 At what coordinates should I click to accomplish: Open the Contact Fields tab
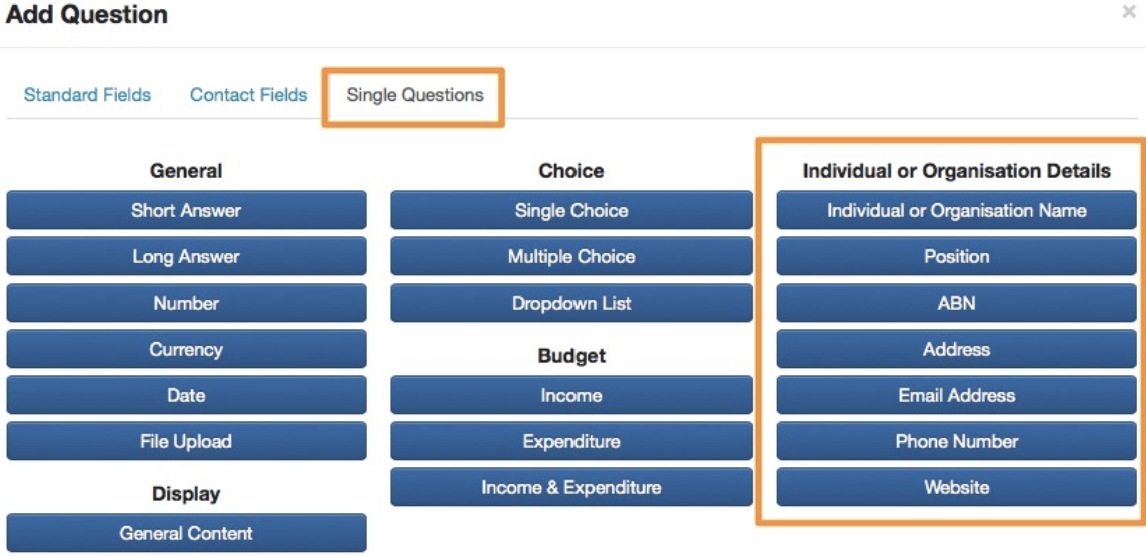point(248,95)
